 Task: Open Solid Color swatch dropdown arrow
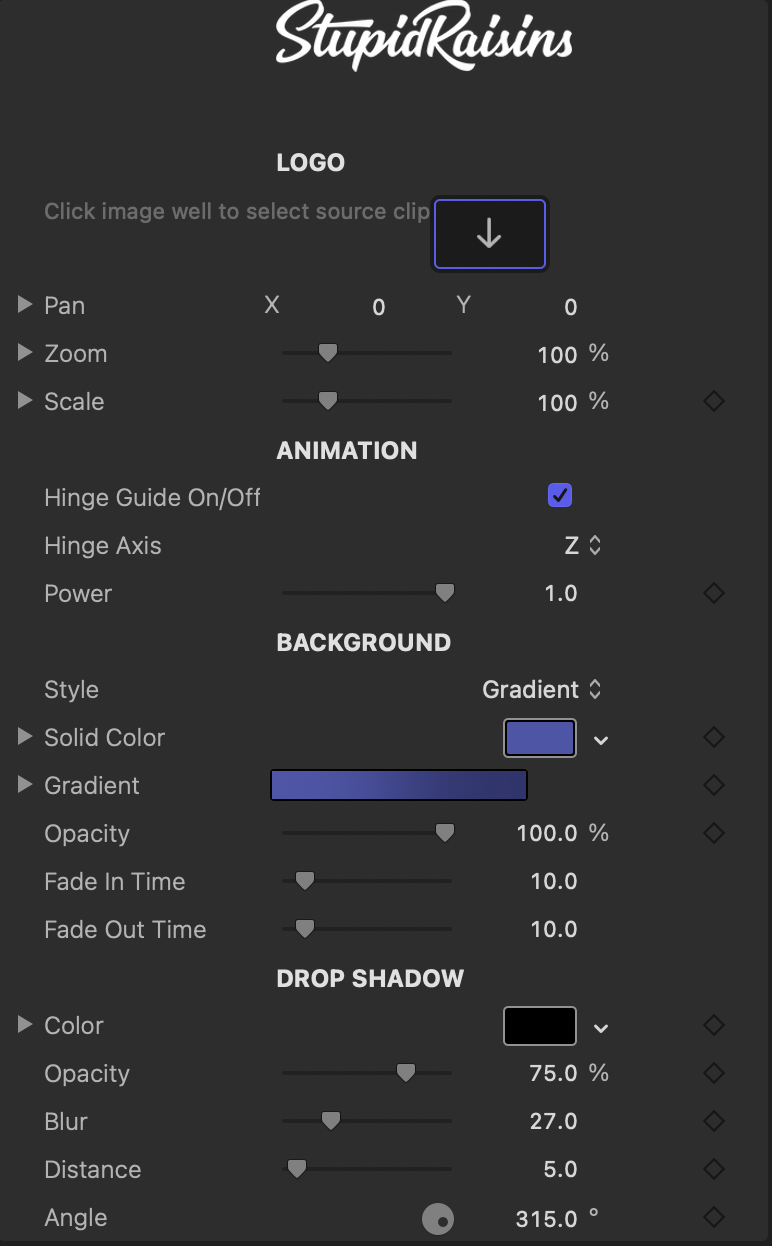601,741
